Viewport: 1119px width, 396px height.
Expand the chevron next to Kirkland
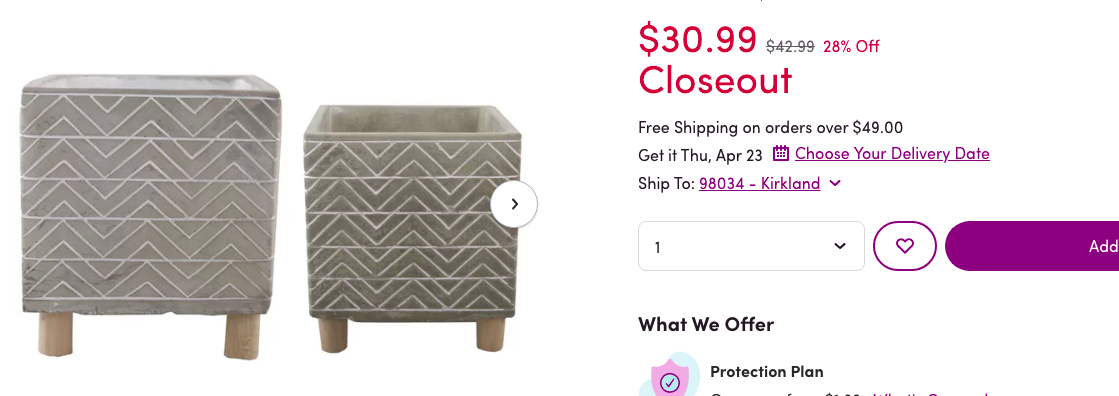click(836, 183)
